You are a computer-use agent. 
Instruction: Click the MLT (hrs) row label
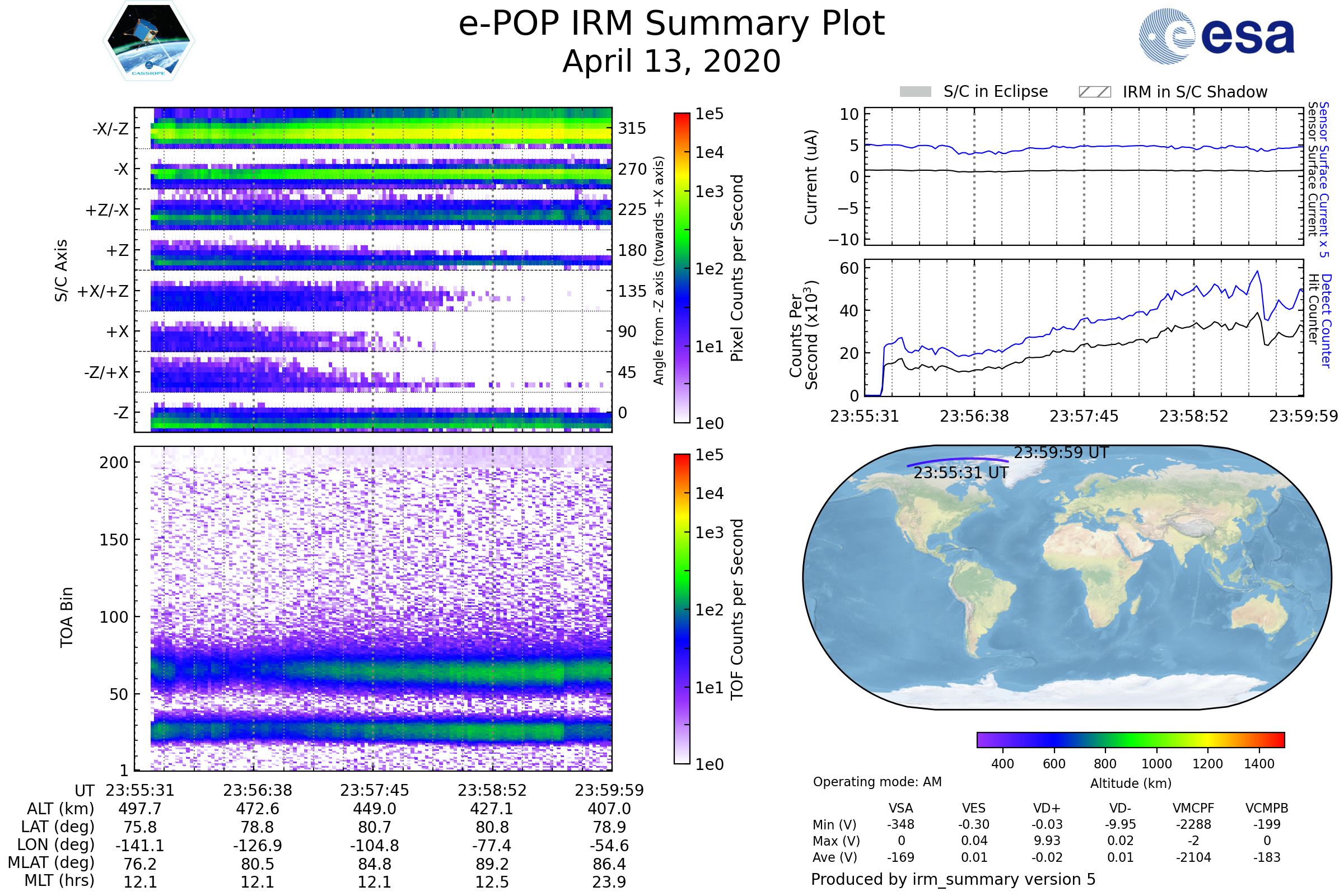coord(59,880)
